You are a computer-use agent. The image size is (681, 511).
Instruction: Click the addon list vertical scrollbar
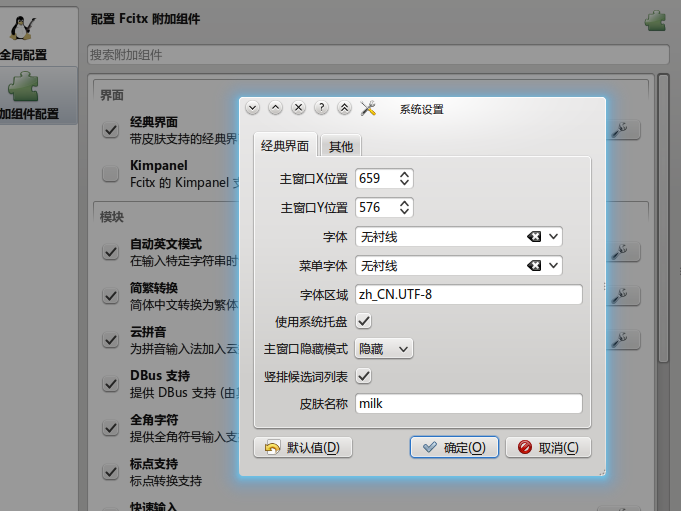click(663, 217)
